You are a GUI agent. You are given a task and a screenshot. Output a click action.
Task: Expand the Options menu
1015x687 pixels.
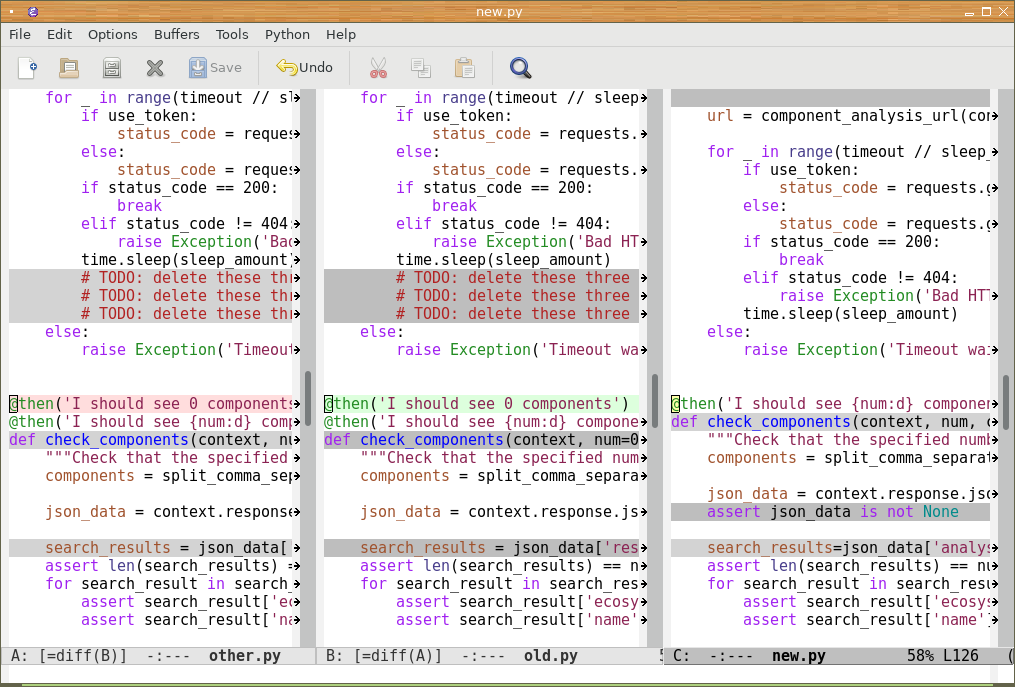tap(113, 34)
